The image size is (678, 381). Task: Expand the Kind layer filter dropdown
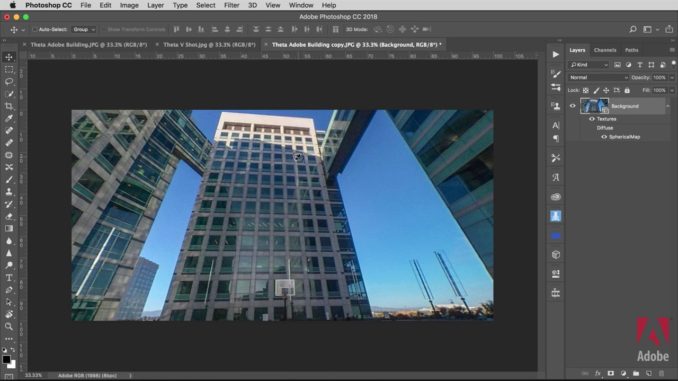[589, 65]
